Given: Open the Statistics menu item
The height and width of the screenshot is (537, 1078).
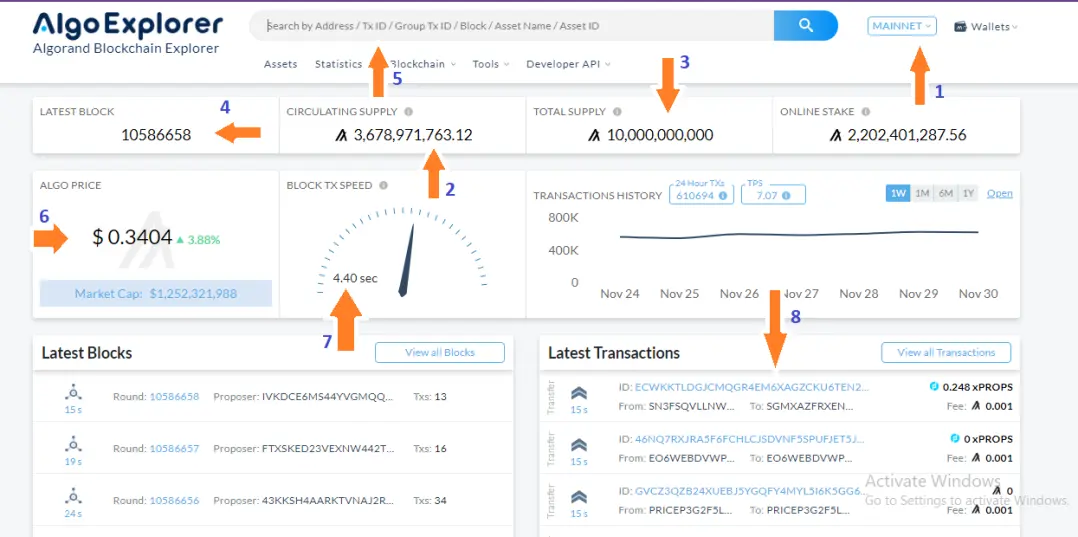Looking at the screenshot, I should coord(338,64).
